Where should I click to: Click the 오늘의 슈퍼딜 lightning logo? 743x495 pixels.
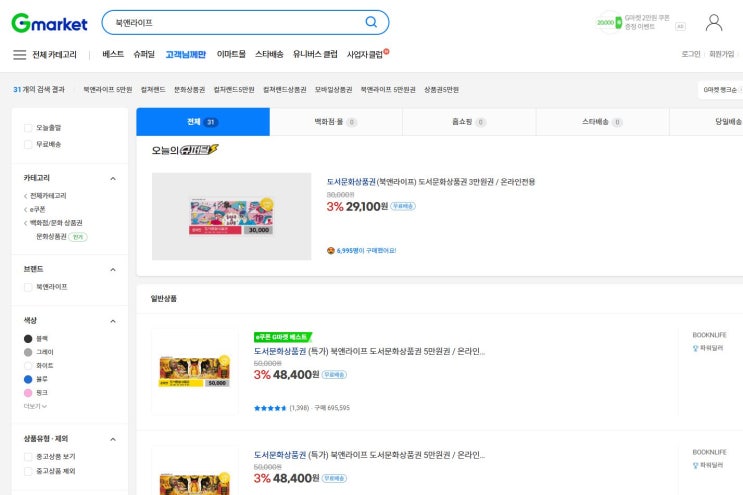[x=199, y=150]
